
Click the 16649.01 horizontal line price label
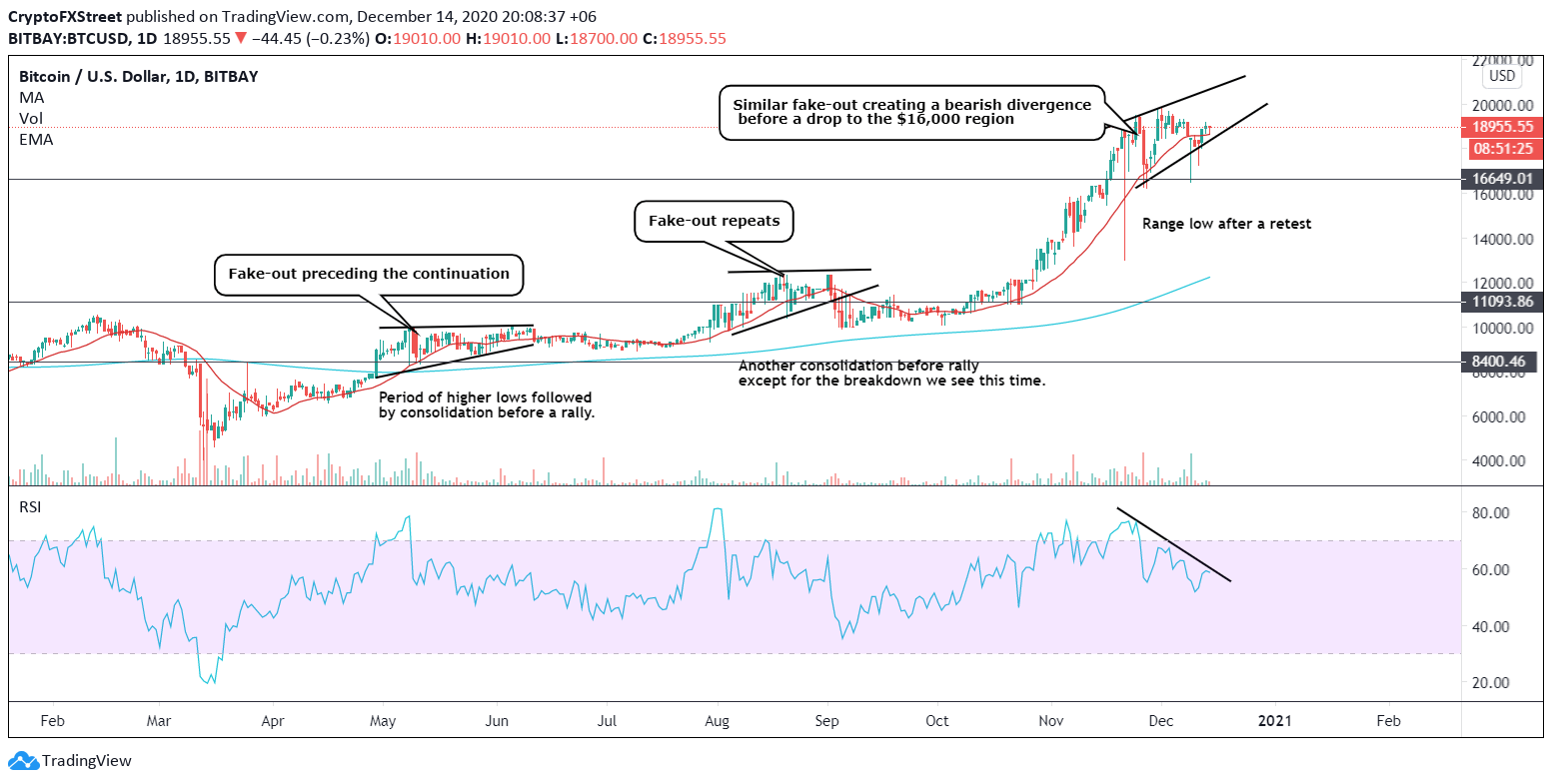1503,179
